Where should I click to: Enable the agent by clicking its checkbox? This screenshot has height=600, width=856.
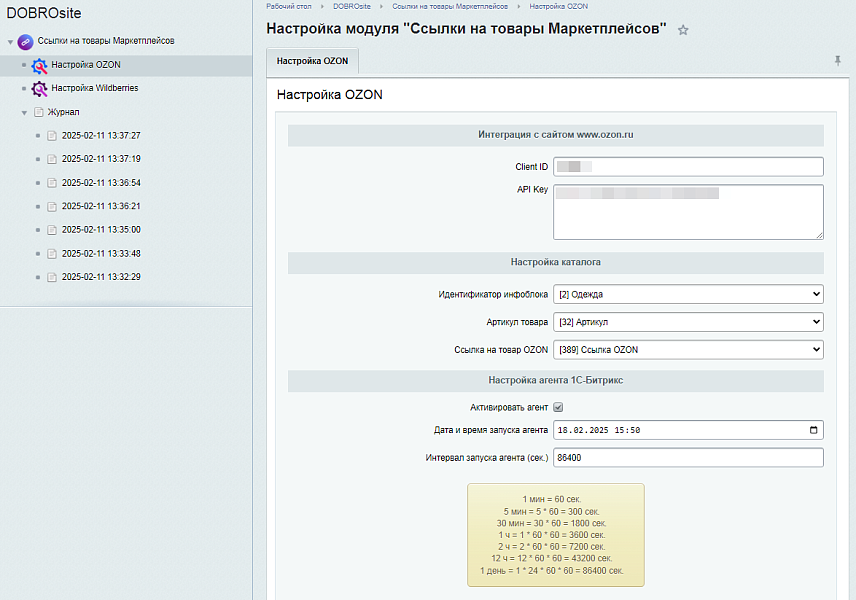558,406
